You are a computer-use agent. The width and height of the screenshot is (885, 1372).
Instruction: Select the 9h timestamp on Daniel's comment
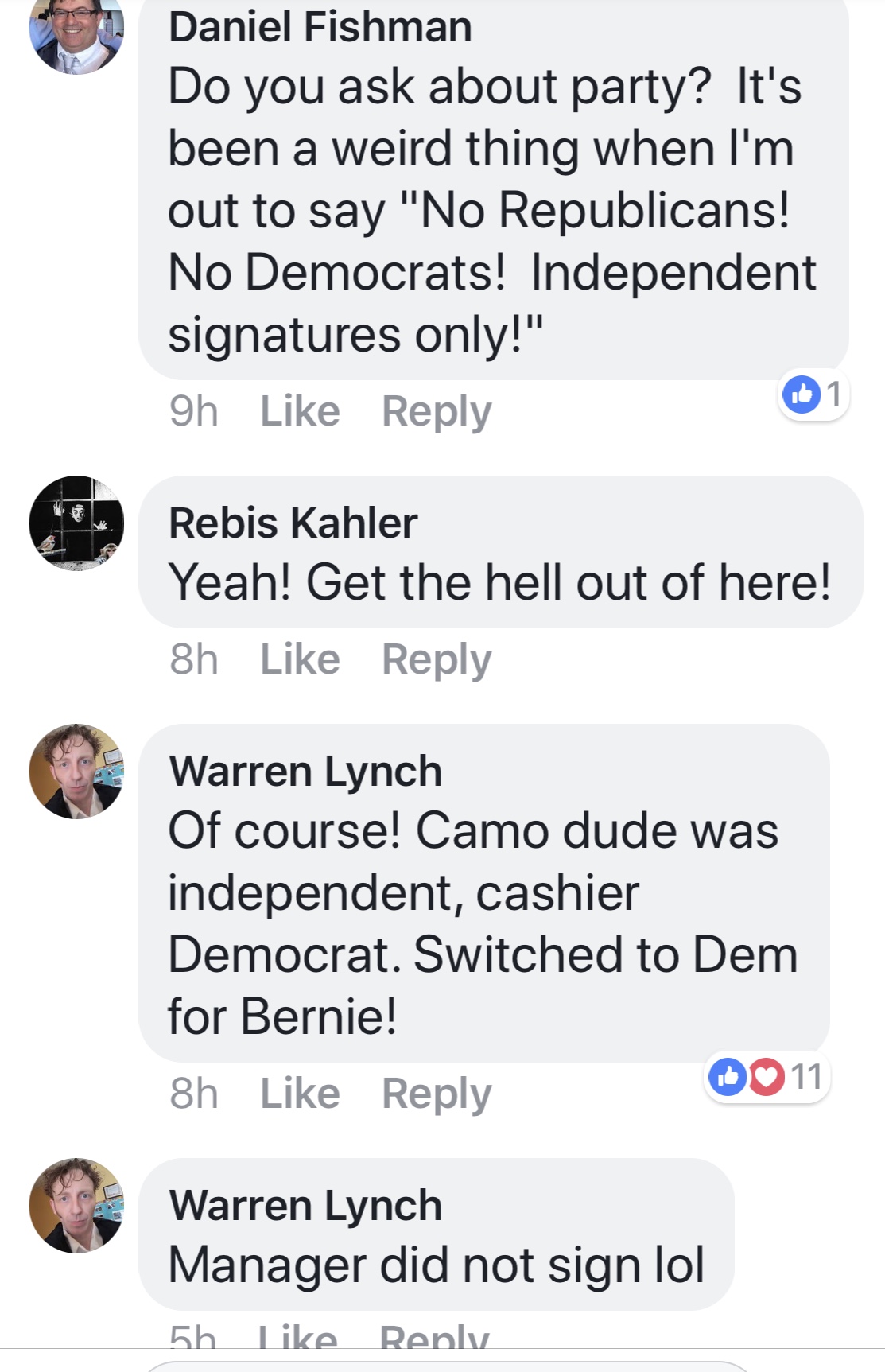pos(193,411)
